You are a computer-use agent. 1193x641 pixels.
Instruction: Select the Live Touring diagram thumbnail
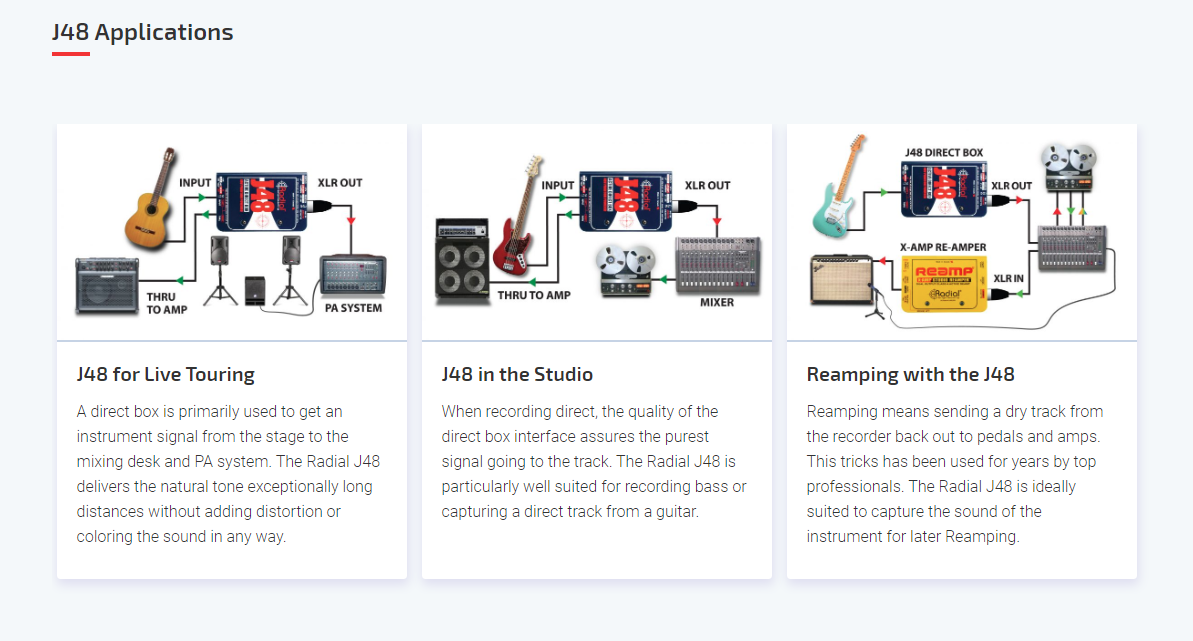coord(232,232)
